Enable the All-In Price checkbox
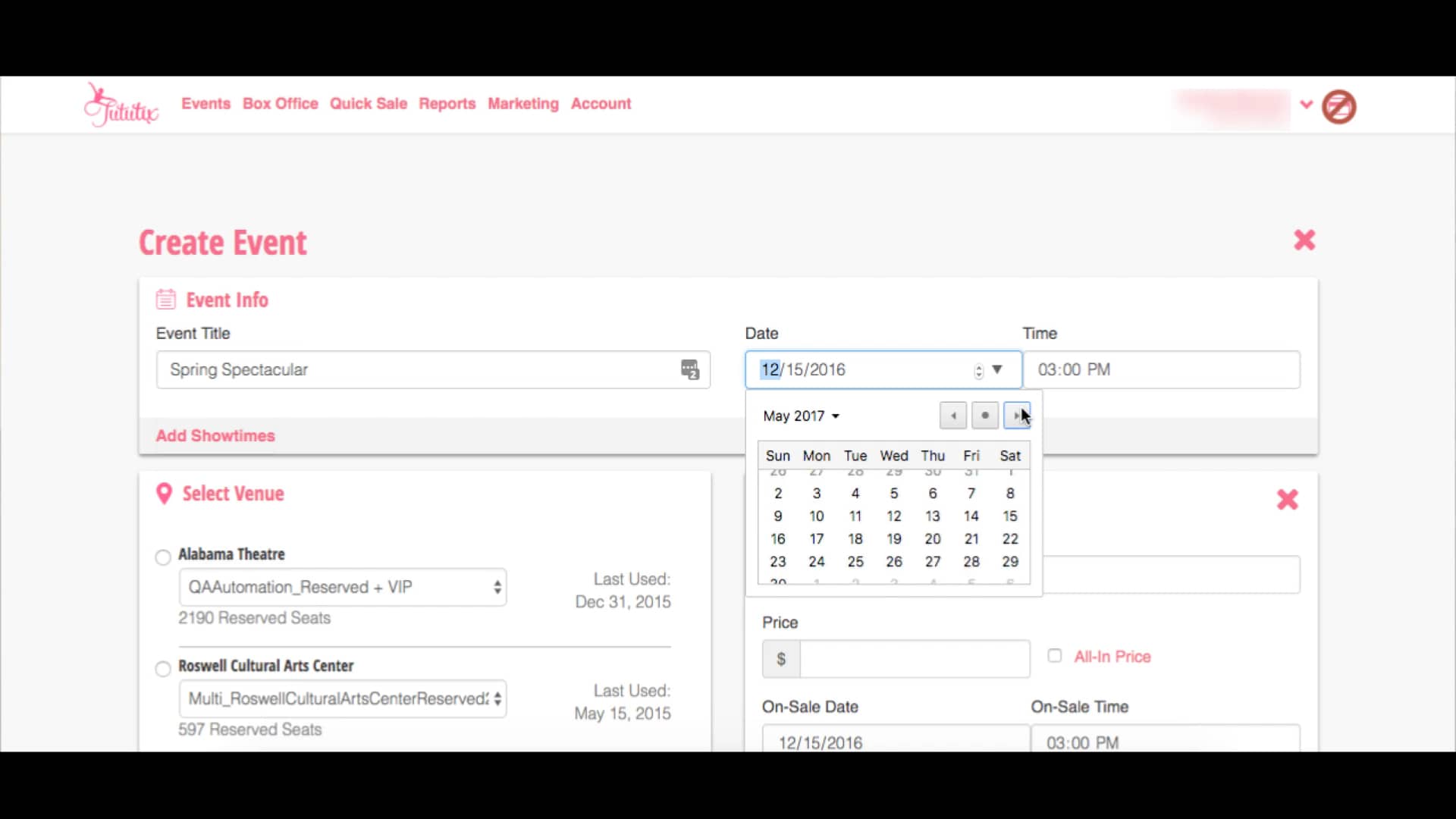Screen dimensions: 1456x819 (x=1055, y=655)
